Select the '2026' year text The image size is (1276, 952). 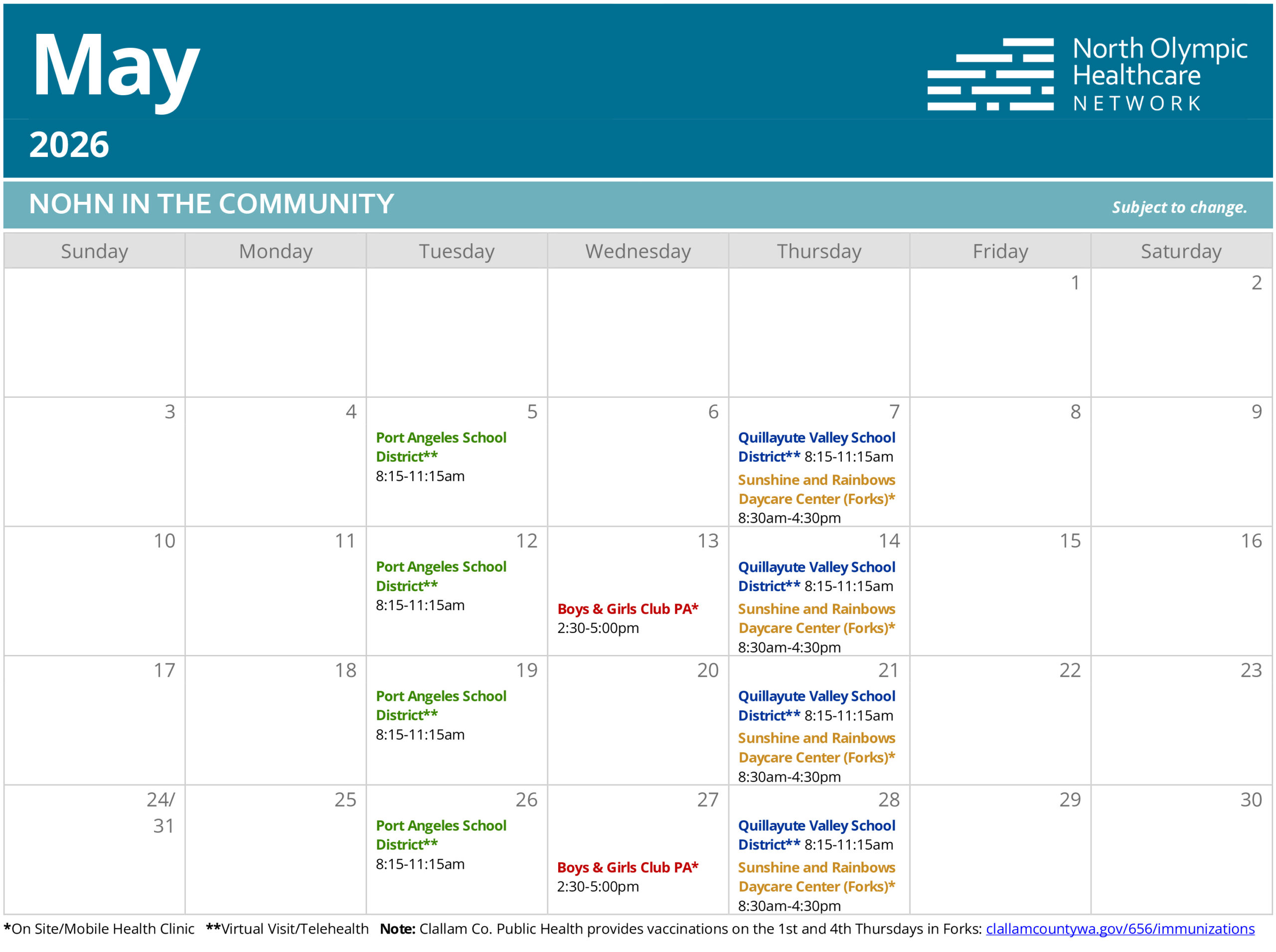click(69, 144)
